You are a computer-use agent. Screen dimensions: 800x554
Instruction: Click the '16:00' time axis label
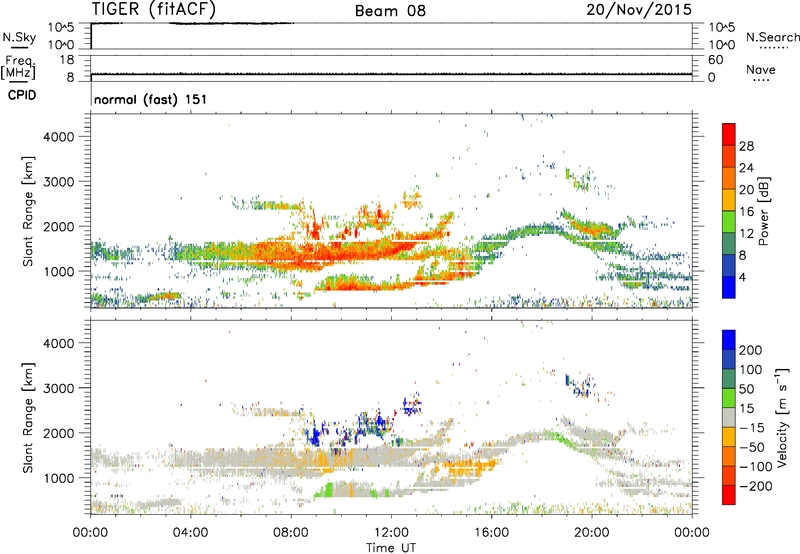pos(491,533)
